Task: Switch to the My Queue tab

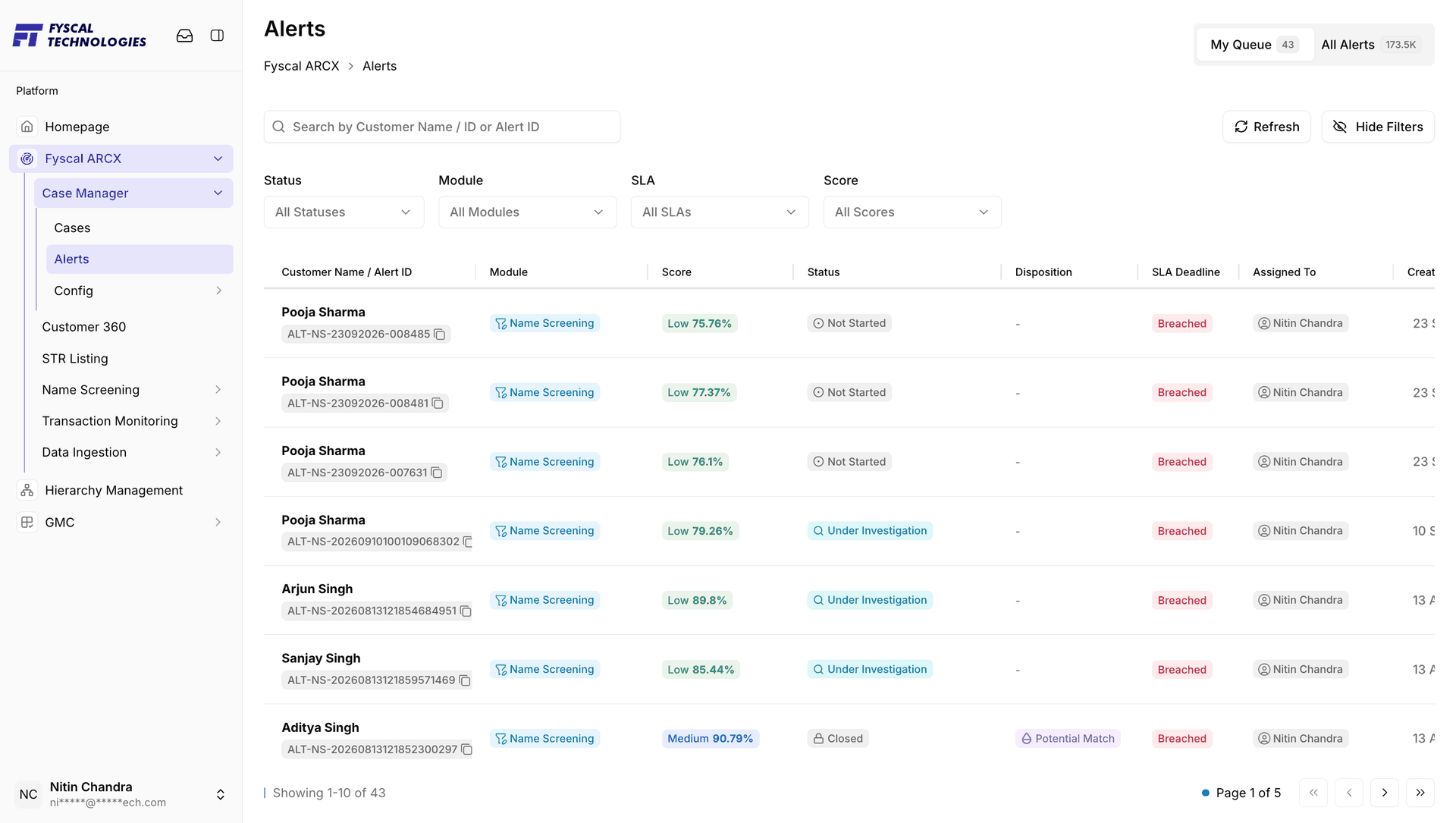Action: click(x=1254, y=45)
